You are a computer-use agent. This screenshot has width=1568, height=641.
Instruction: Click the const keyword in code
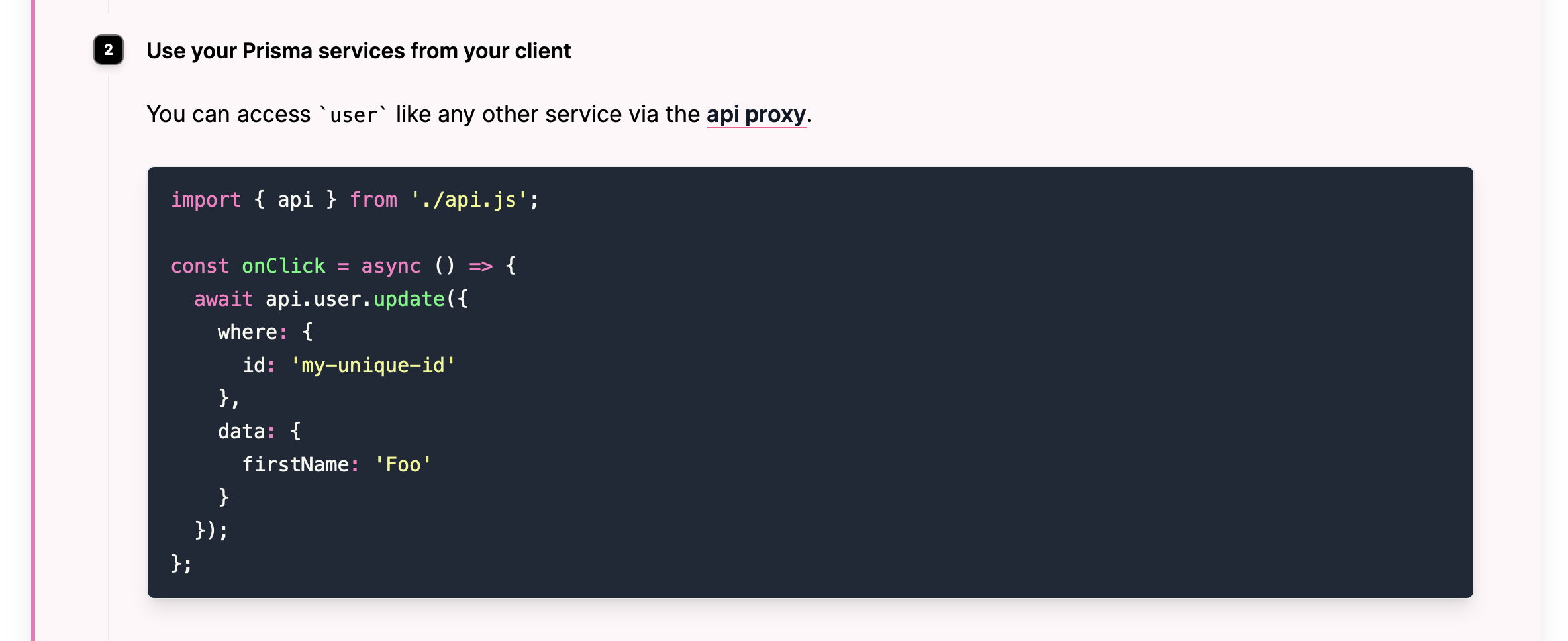click(x=200, y=266)
